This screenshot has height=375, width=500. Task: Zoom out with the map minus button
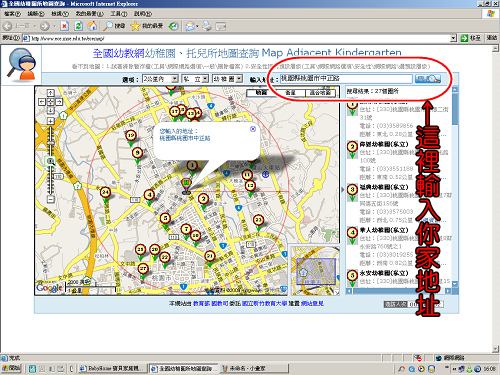[50, 199]
